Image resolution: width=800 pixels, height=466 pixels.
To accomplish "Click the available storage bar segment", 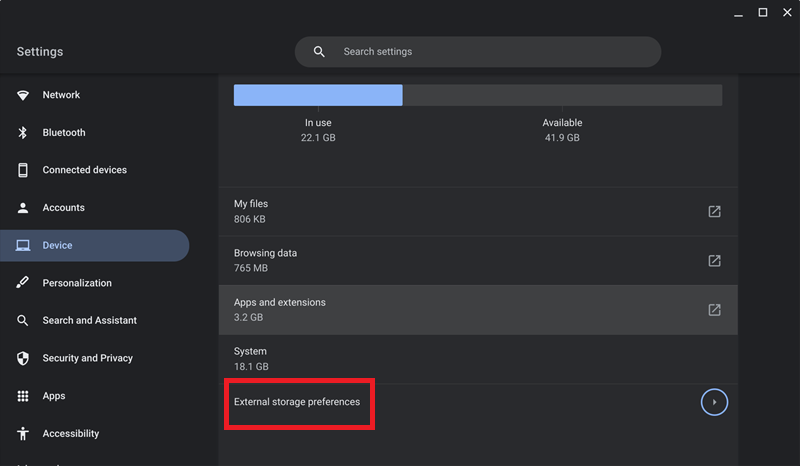I will [562, 95].
